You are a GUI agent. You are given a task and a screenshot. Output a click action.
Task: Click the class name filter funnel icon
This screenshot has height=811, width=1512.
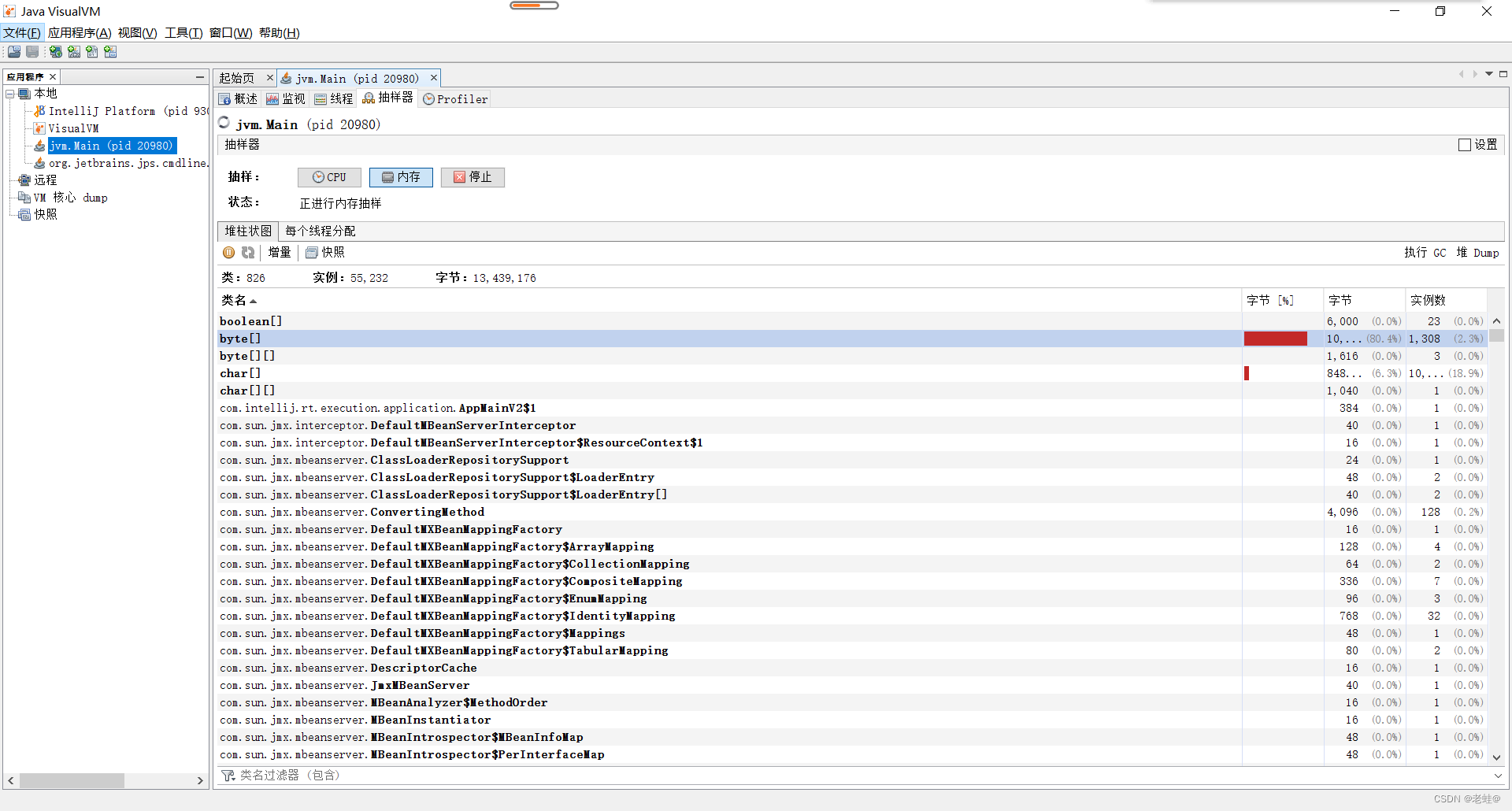(228, 776)
